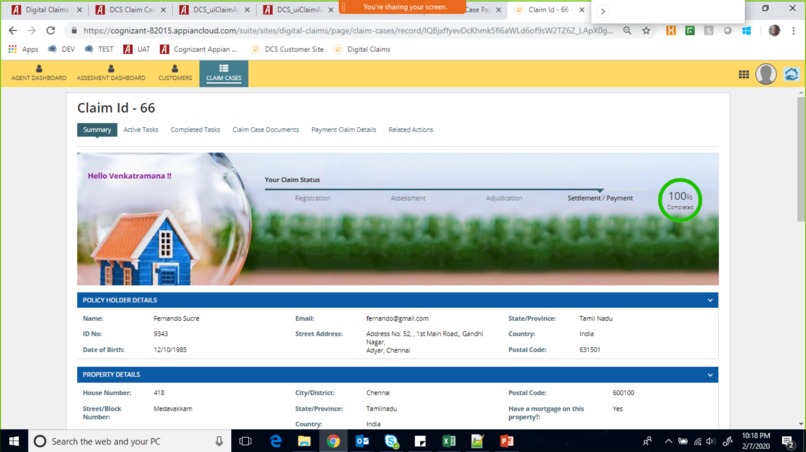Open Outlook from the taskbar

click(x=362, y=441)
